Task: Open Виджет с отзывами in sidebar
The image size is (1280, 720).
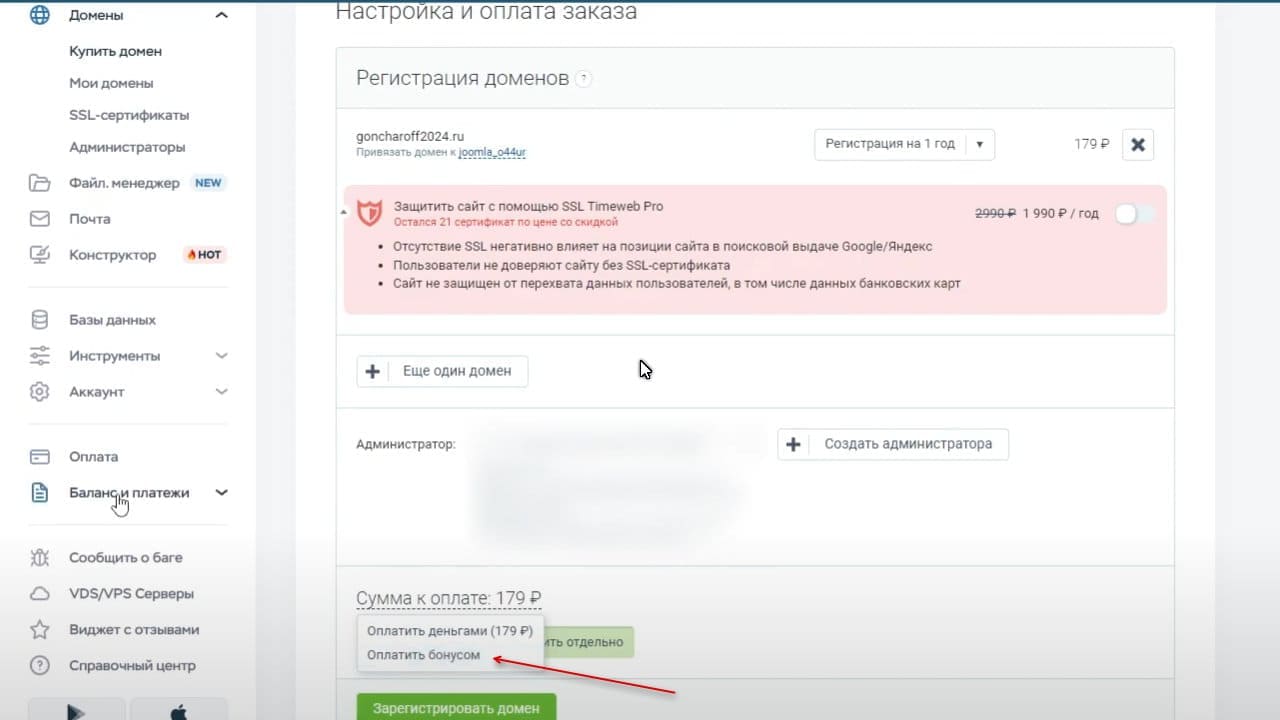Action: tap(134, 630)
